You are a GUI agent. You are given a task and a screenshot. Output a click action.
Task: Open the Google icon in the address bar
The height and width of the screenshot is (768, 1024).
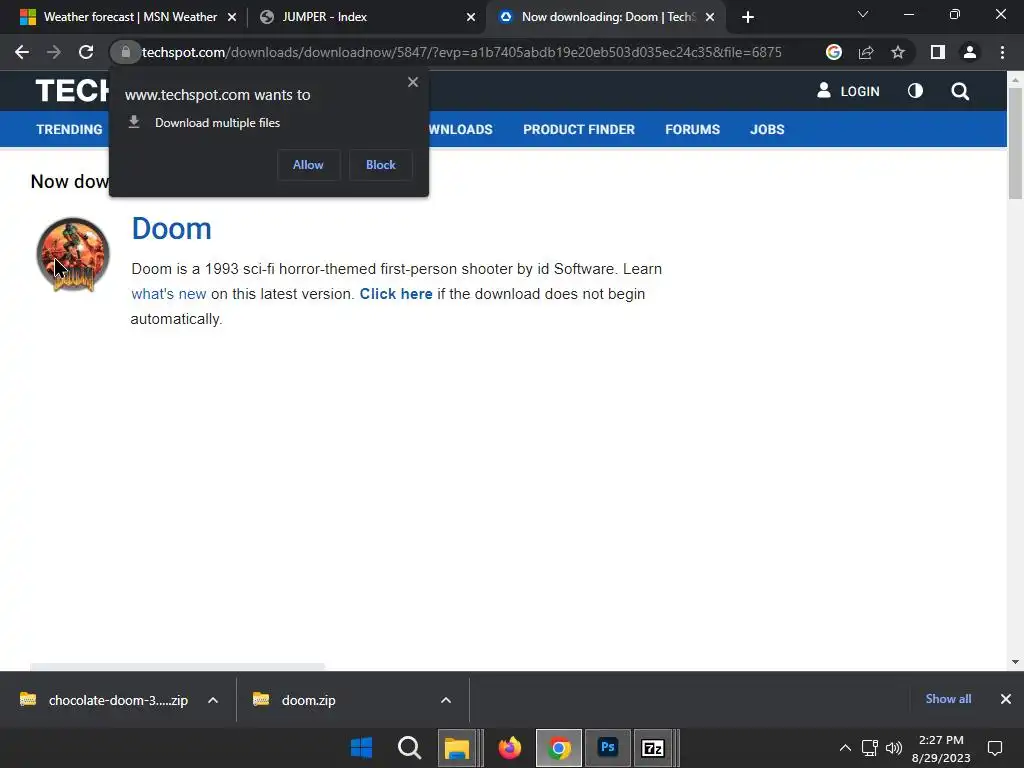(833, 52)
